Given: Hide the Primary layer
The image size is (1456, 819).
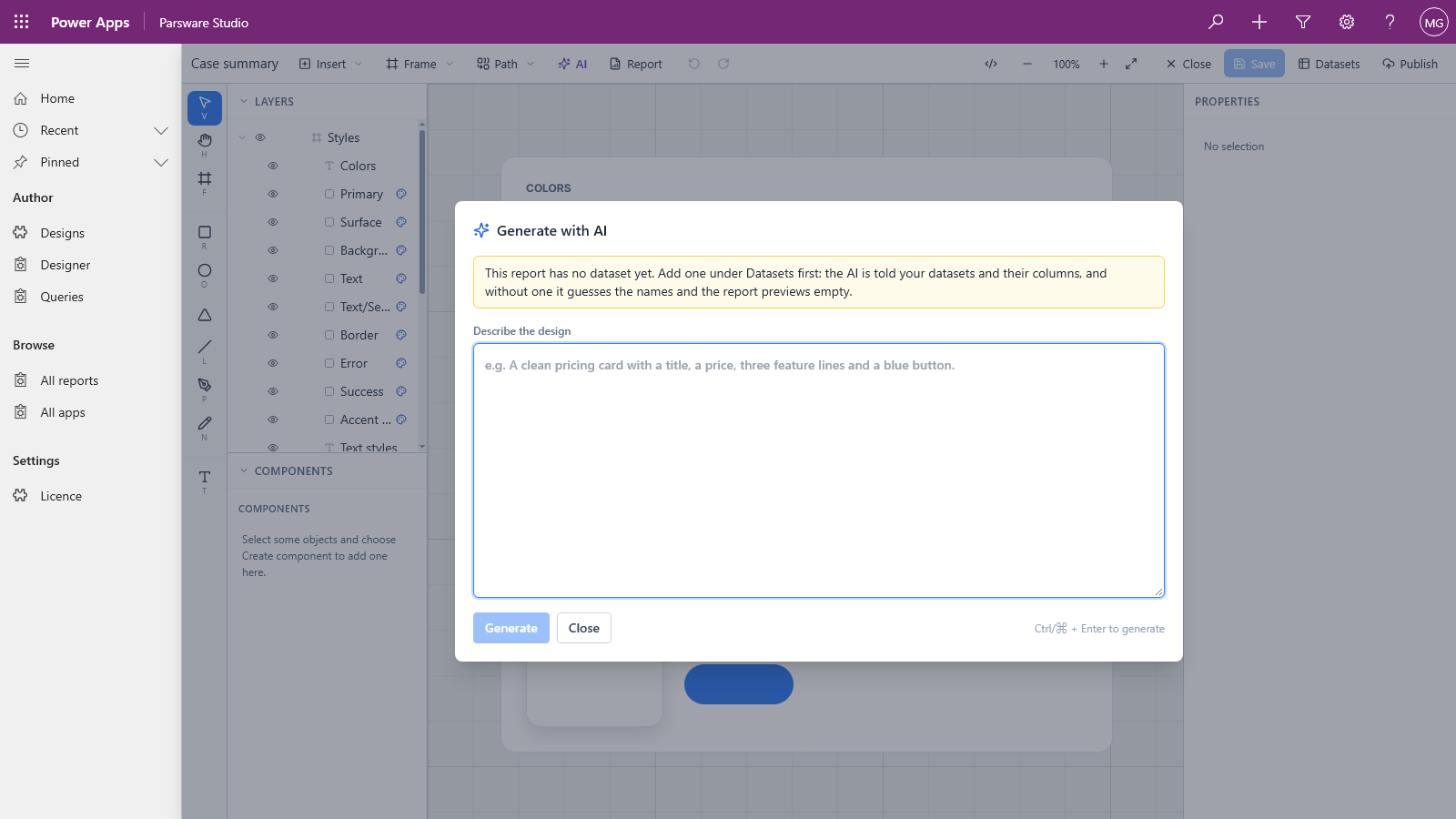Looking at the screenshot, I should [273, 194].
